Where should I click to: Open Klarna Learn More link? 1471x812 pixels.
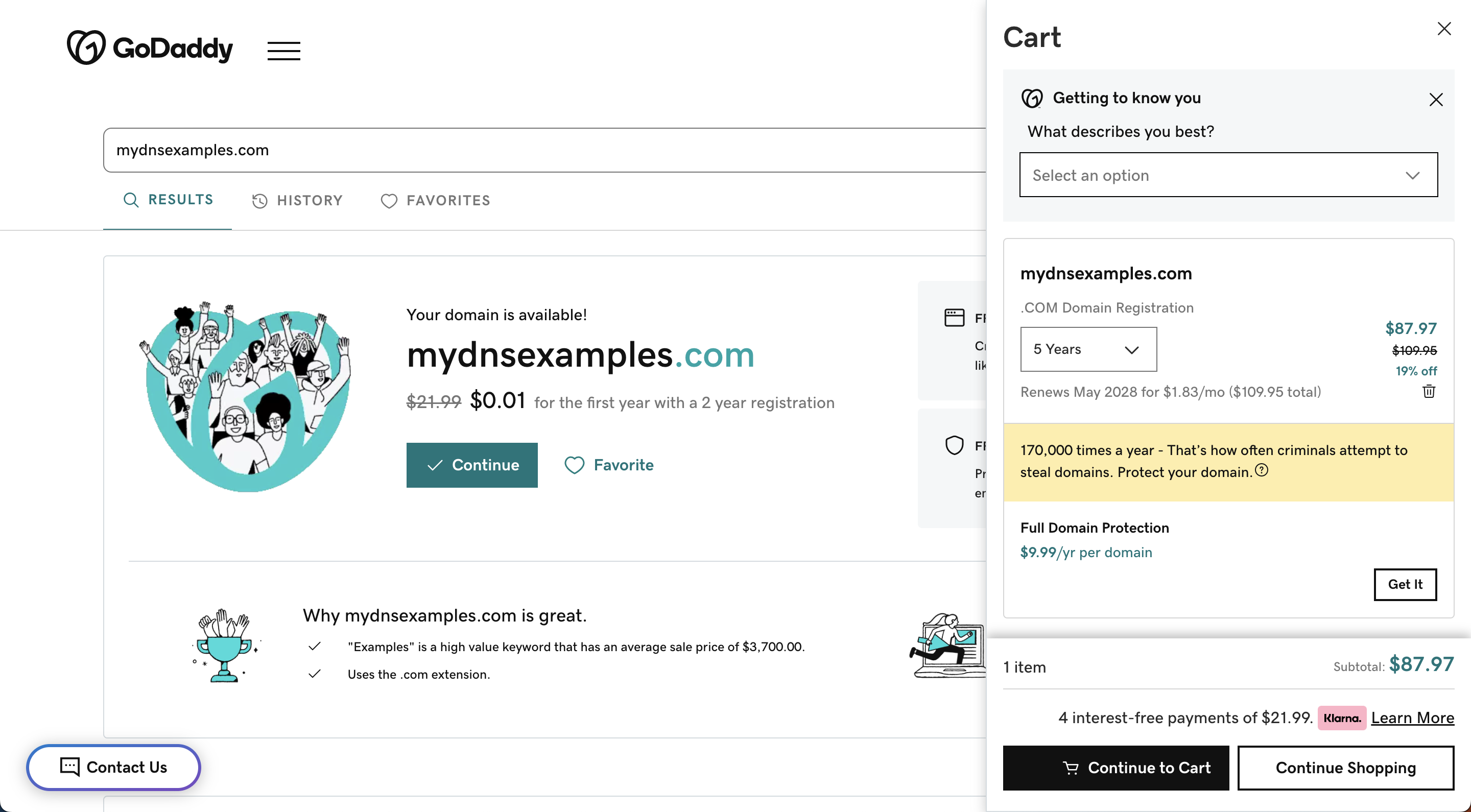pyautogui.click(x=1412, y=718)
